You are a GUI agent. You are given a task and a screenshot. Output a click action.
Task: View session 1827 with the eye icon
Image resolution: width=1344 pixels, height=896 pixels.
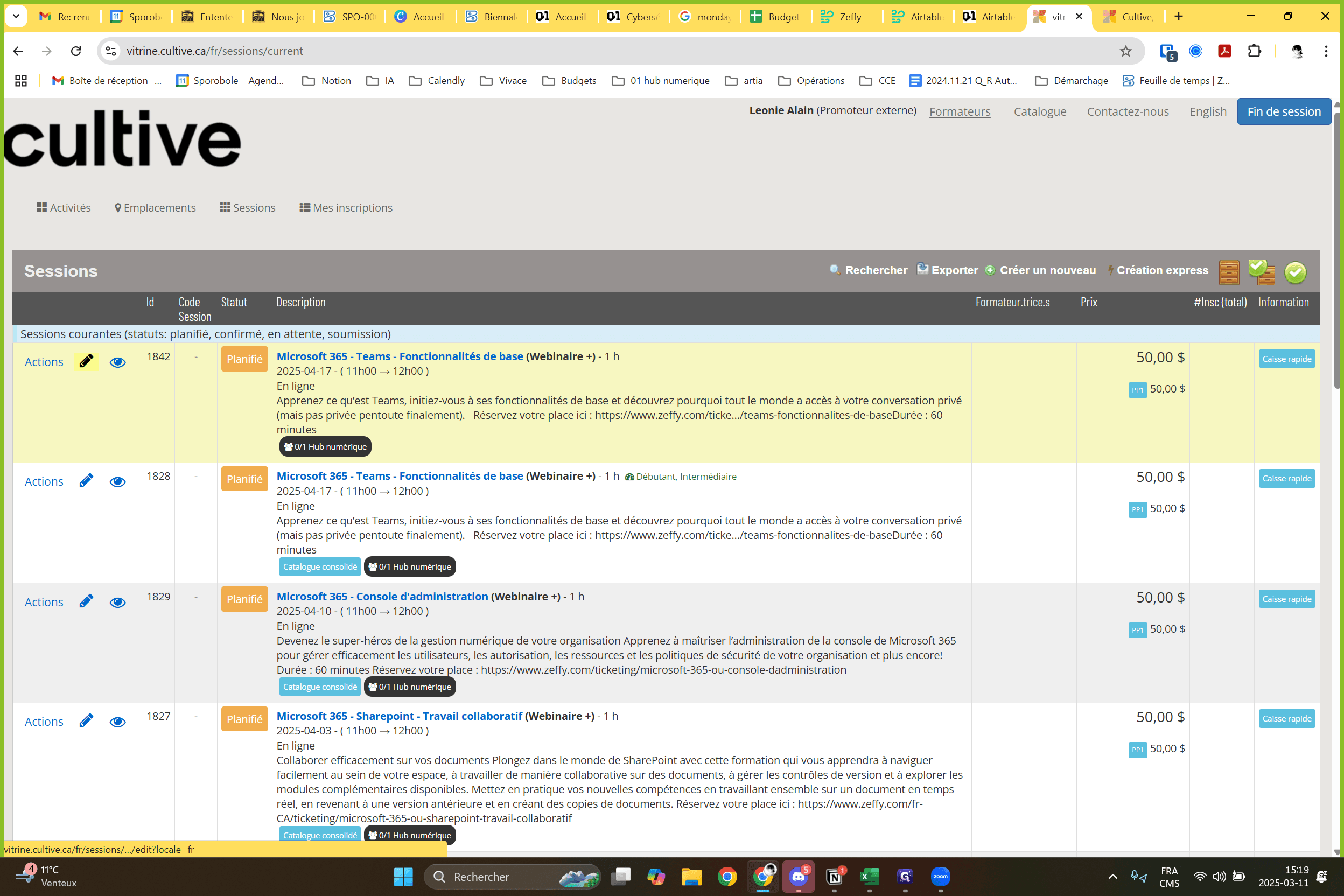click(118, 722)
